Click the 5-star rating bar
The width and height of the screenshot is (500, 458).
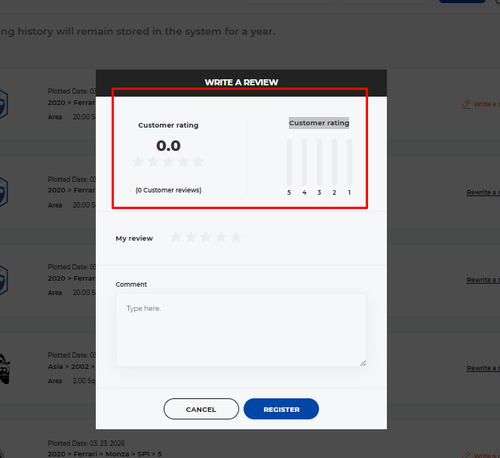[289, 162]
